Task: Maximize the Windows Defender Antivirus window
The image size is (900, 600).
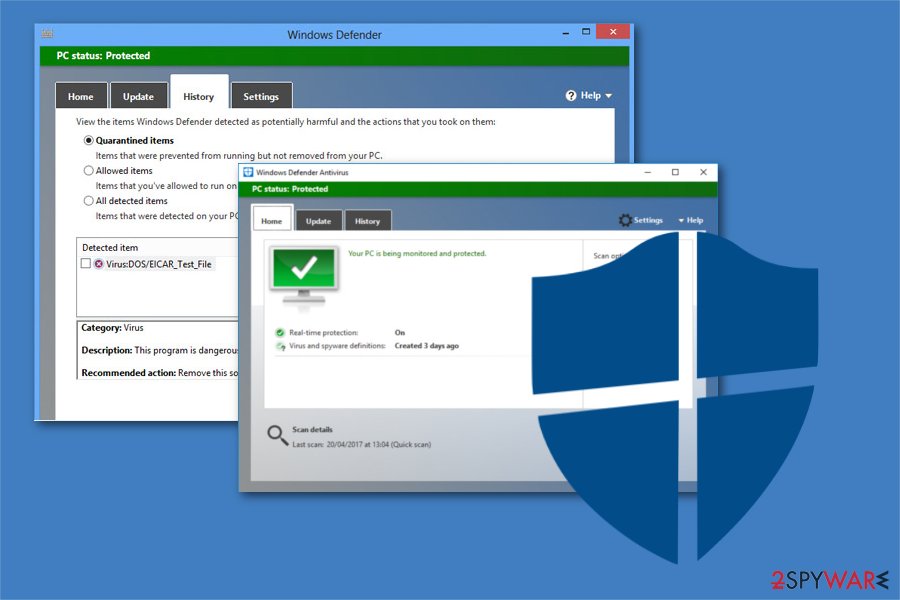Action: tap(676, 172)
